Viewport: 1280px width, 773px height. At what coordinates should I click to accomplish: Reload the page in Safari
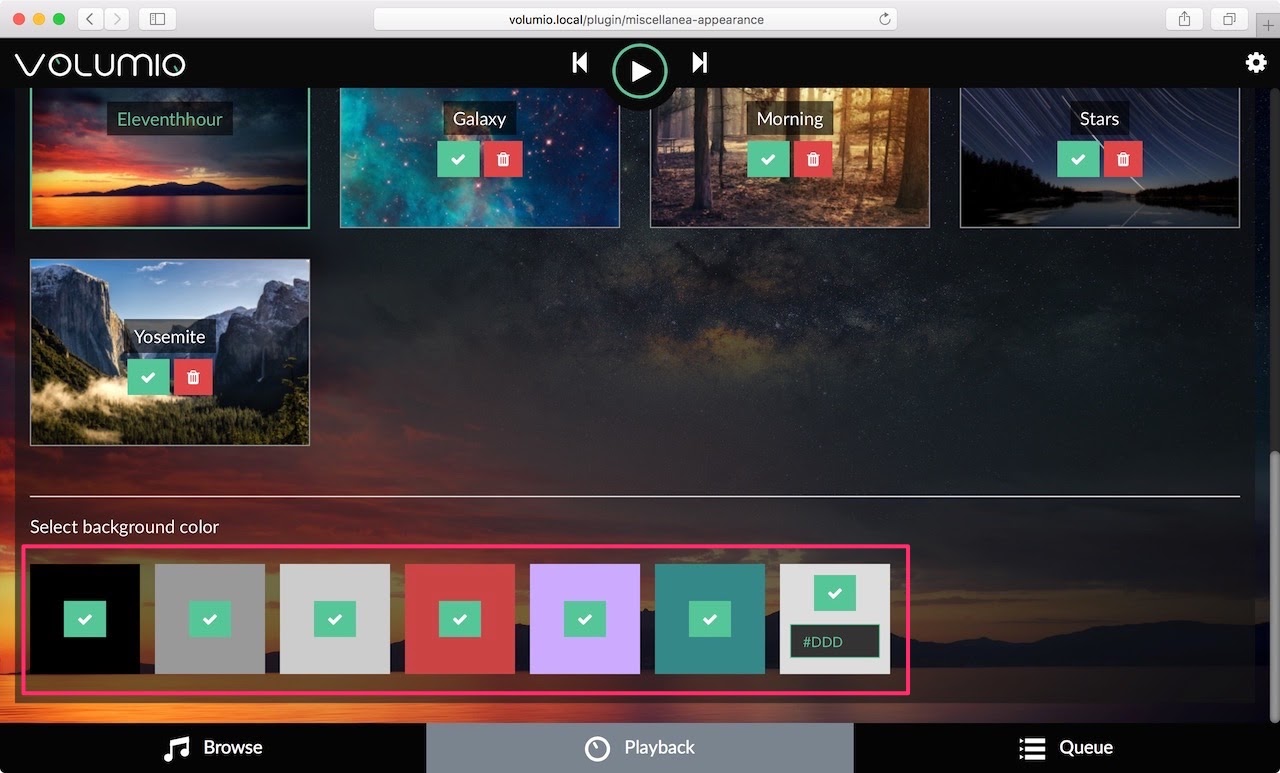884,19
